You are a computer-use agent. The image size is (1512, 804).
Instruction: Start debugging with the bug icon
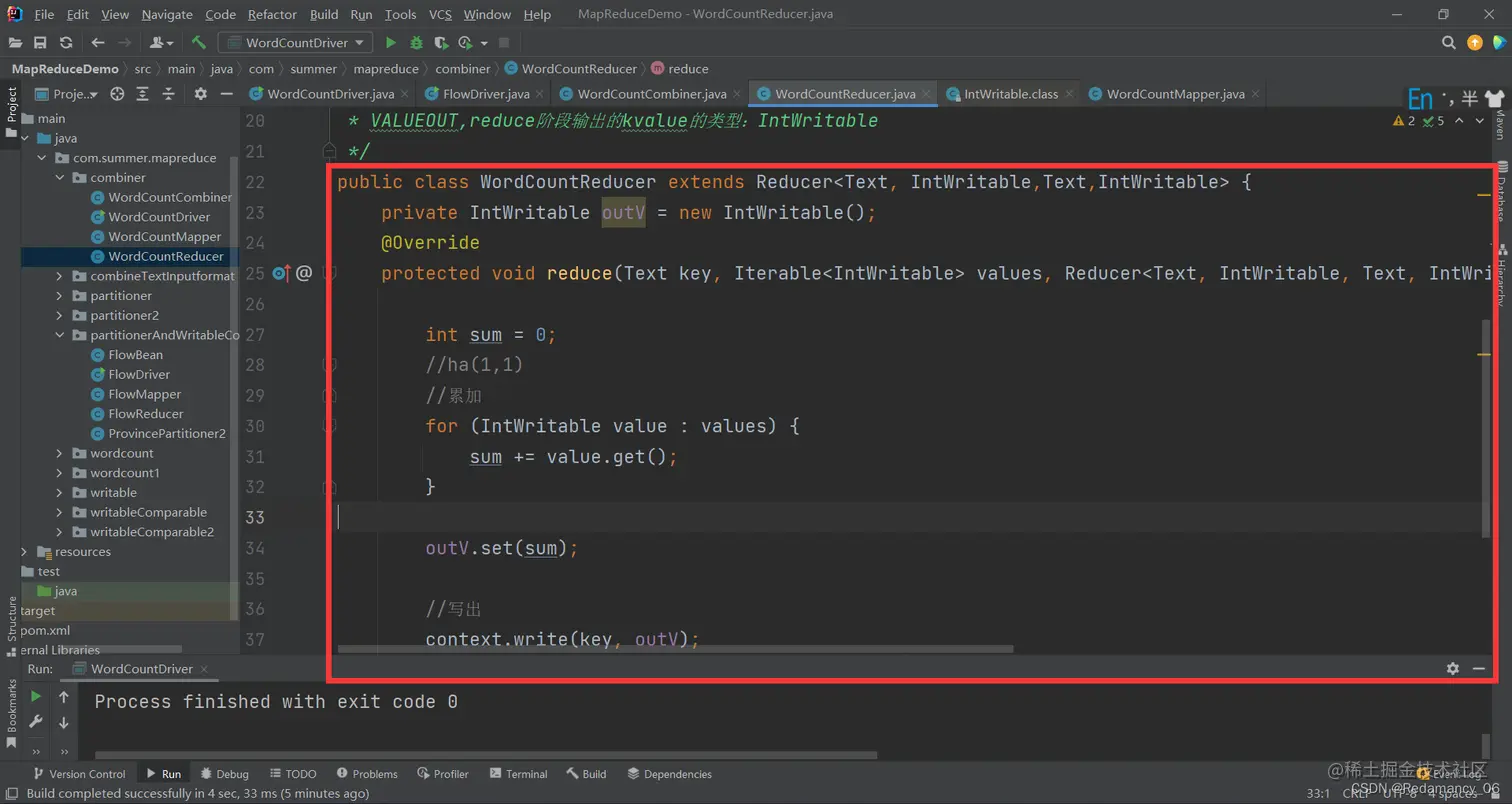(416, 43)
